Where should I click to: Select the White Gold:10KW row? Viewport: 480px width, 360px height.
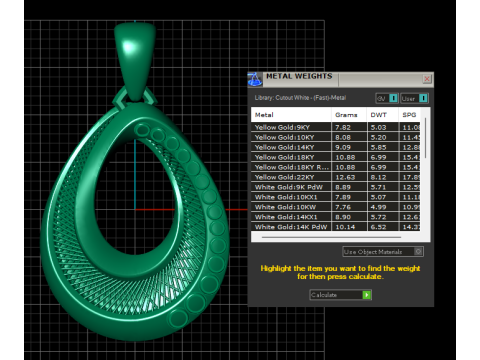point(336,207)
